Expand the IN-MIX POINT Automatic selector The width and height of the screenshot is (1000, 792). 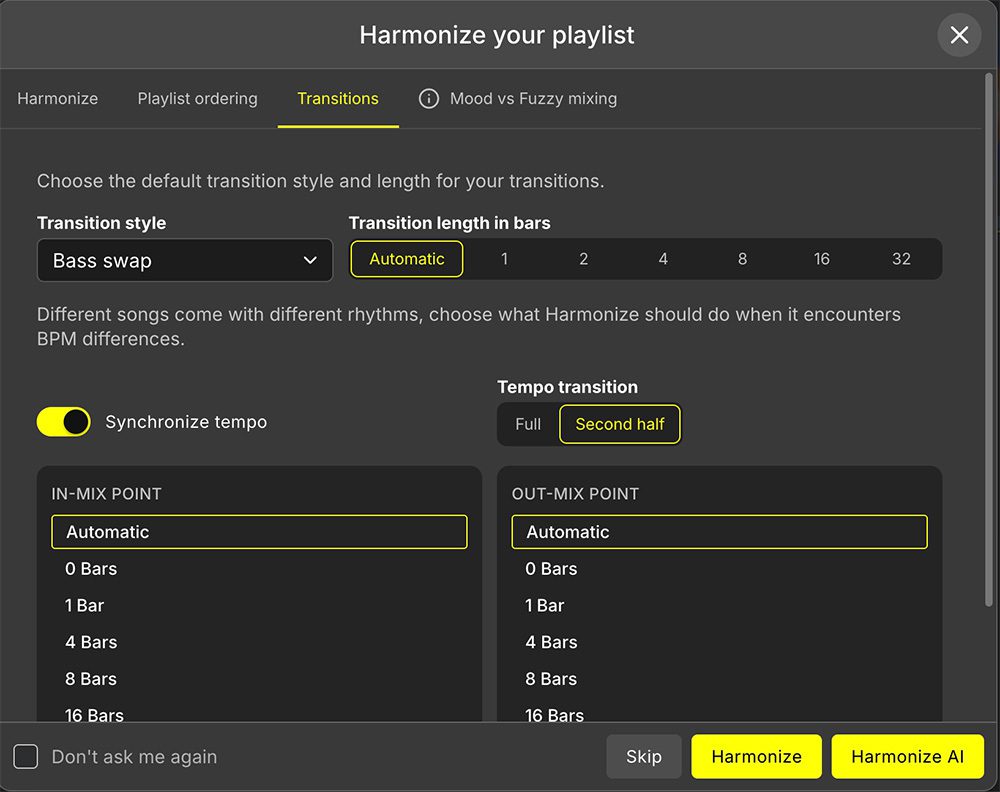(x=259, y=531)
